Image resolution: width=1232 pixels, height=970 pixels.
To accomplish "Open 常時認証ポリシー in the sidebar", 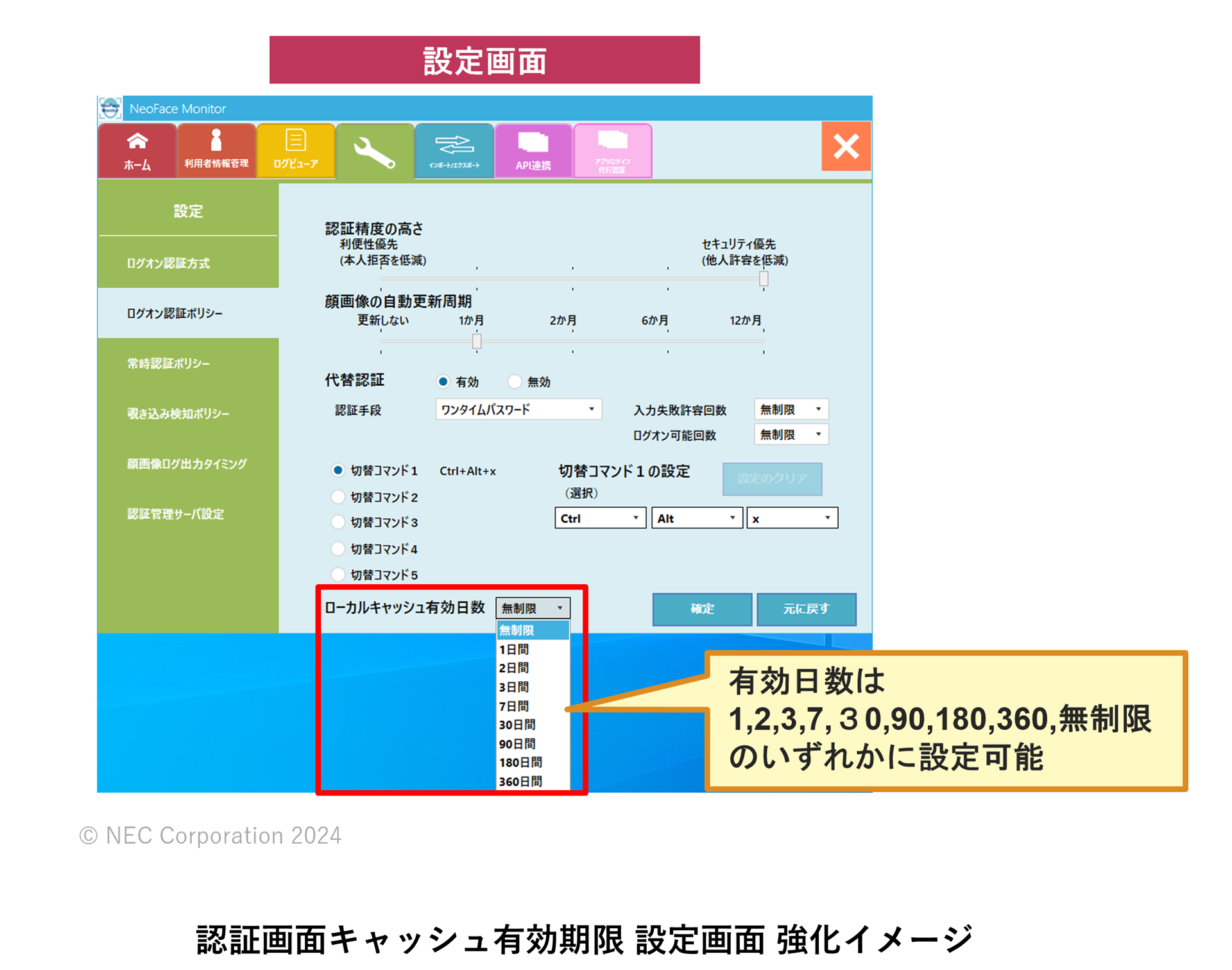I will point(169,363).
